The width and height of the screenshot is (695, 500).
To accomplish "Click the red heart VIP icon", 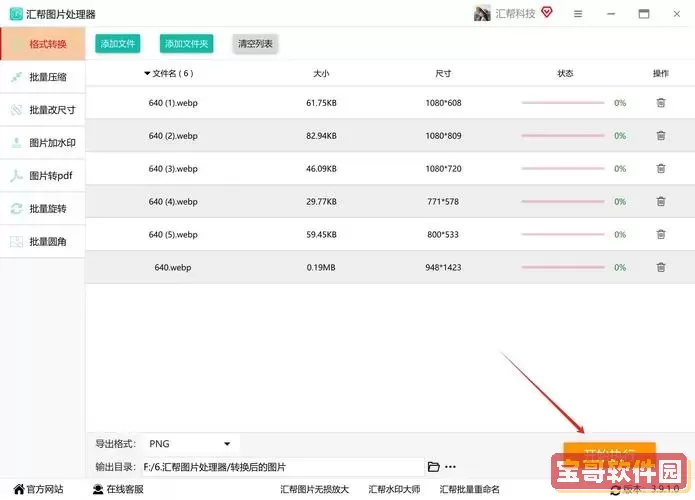I will coord(547,13).
